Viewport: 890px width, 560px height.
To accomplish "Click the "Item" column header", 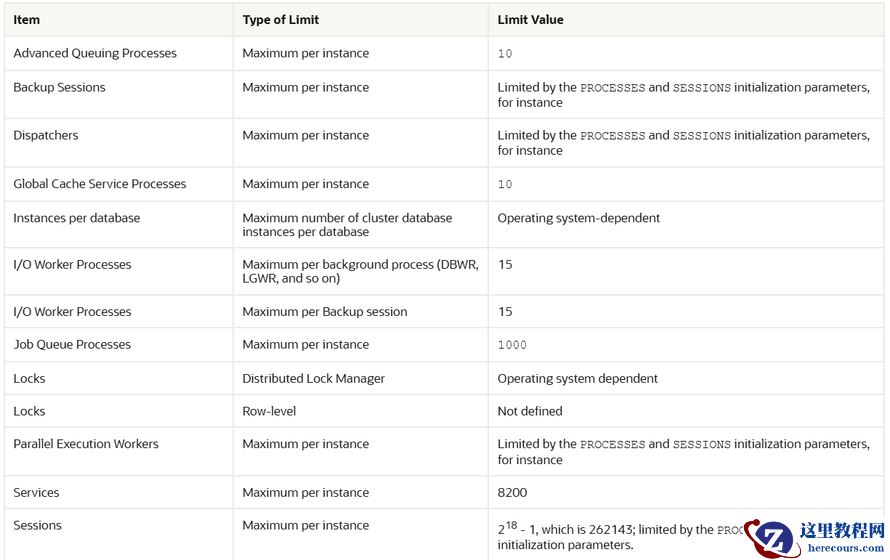I will tap(27, 20).
